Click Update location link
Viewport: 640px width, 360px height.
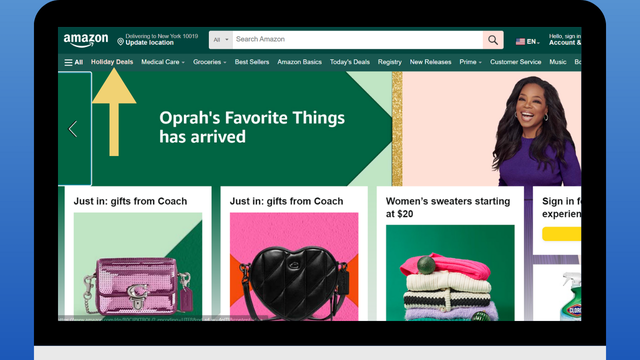[149, 43]
